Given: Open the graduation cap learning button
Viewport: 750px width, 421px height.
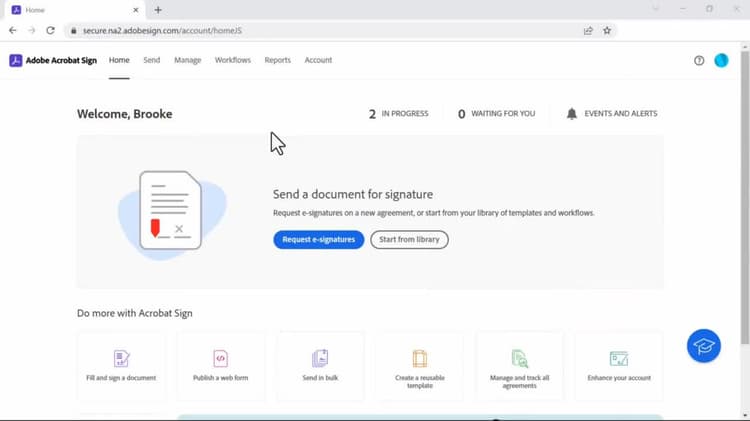Looking at the screenshot, I should [x=704, y=346].
